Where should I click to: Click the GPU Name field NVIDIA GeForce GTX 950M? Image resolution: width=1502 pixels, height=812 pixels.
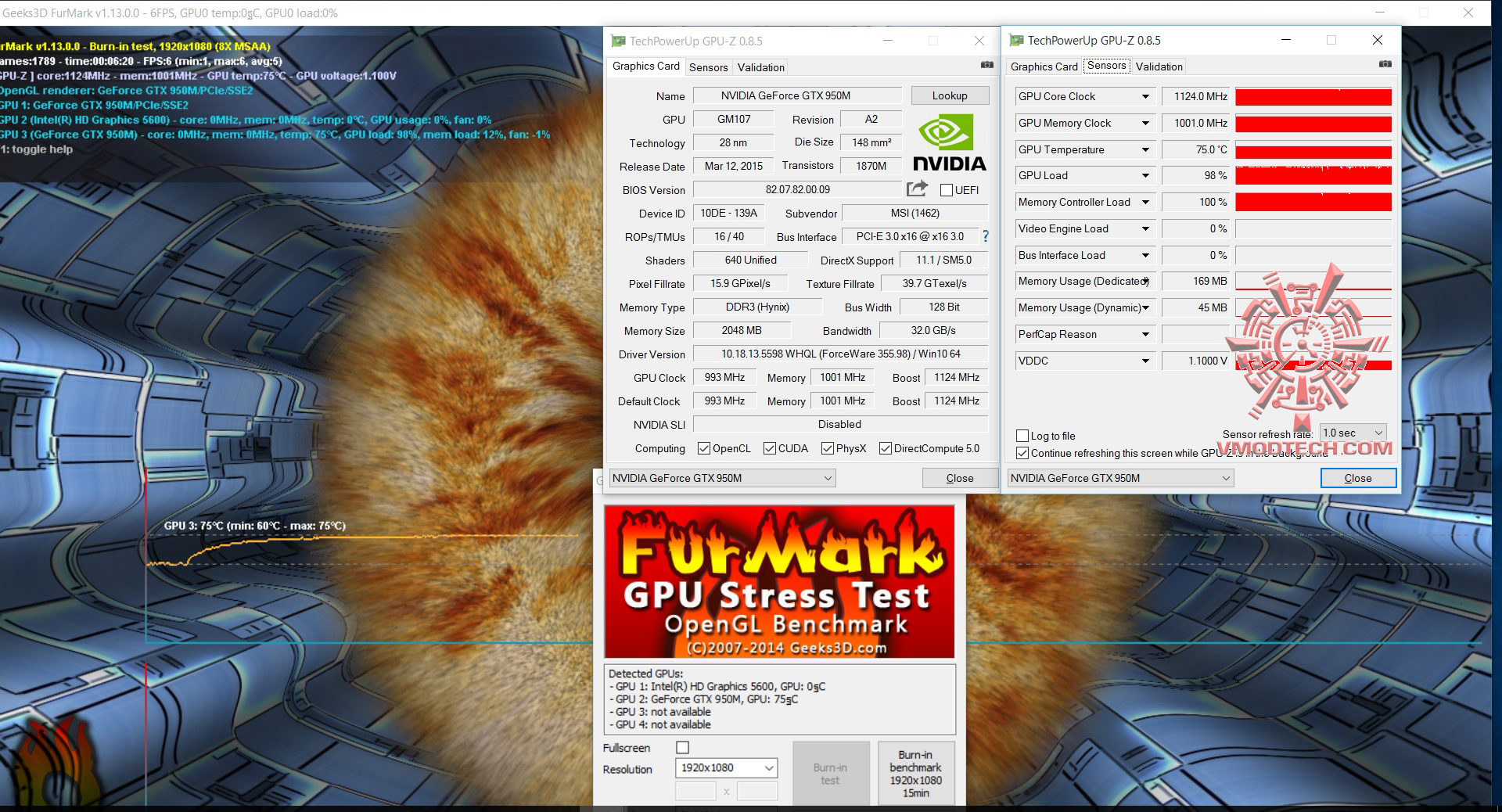(798, 95)
